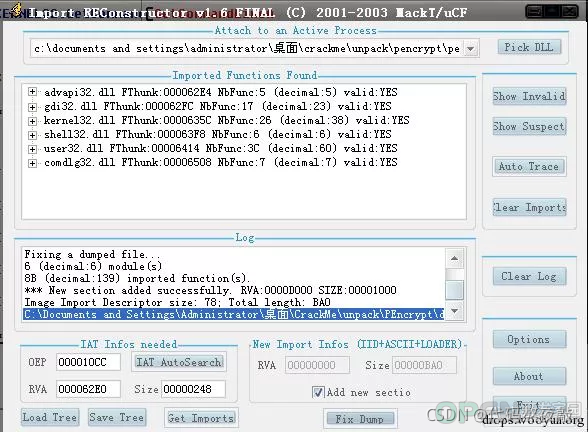588x432 pixels.
Task: Click the log scrollbar thumb
Action: click(454, 289)
